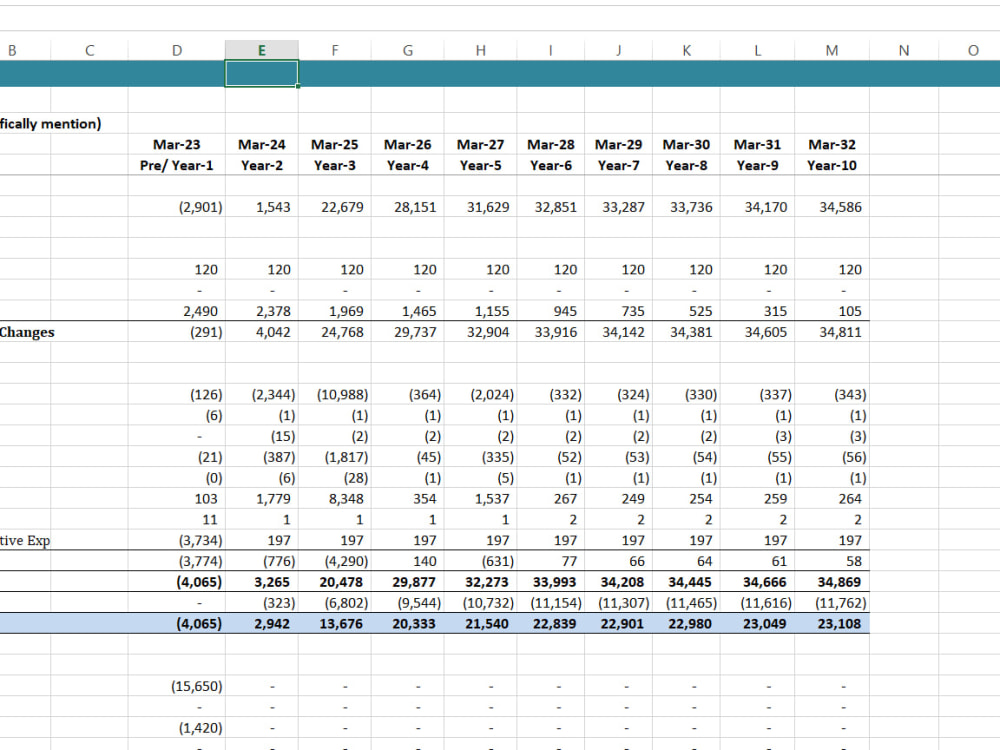Click the cell showing (291)
The height and width of the screenshot is (750, 1000).
[x=177, y=332]
